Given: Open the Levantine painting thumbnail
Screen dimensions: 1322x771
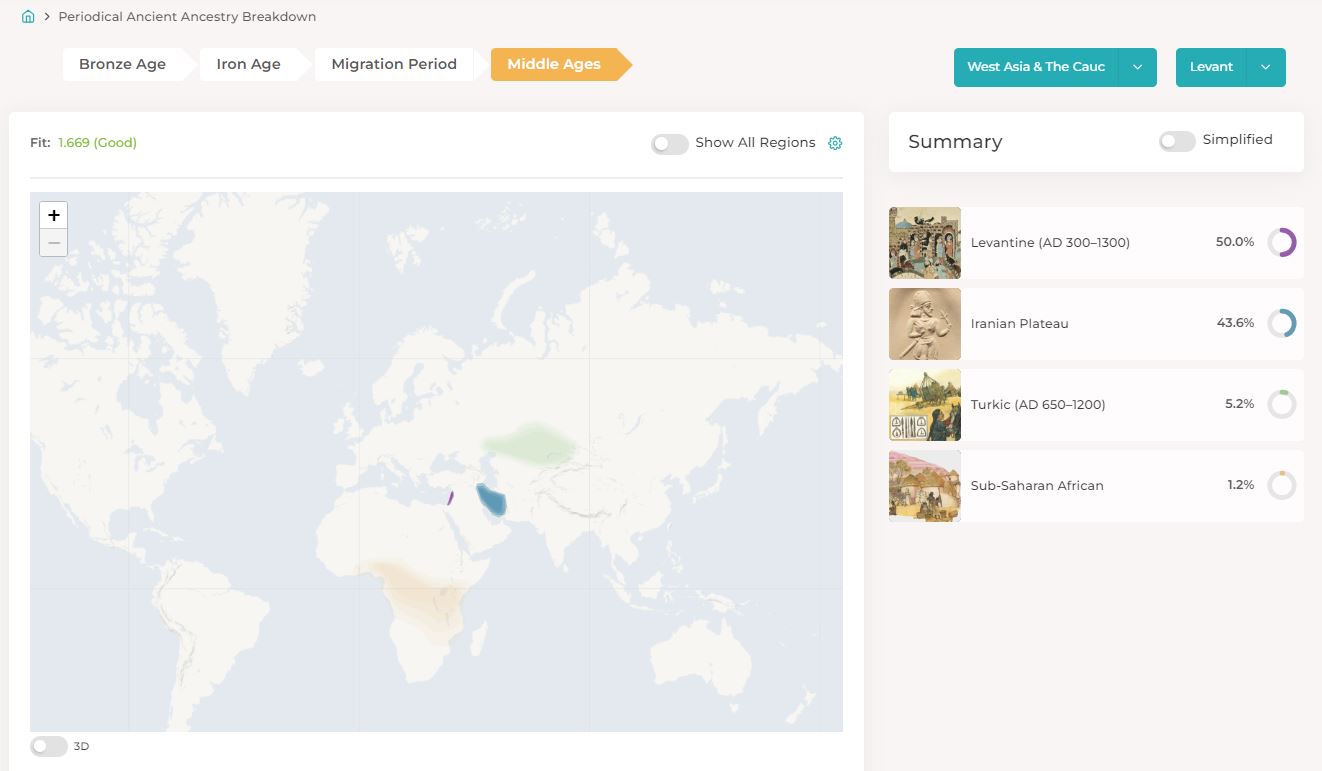Looking at the screenshot, I should tap(925, 243).
